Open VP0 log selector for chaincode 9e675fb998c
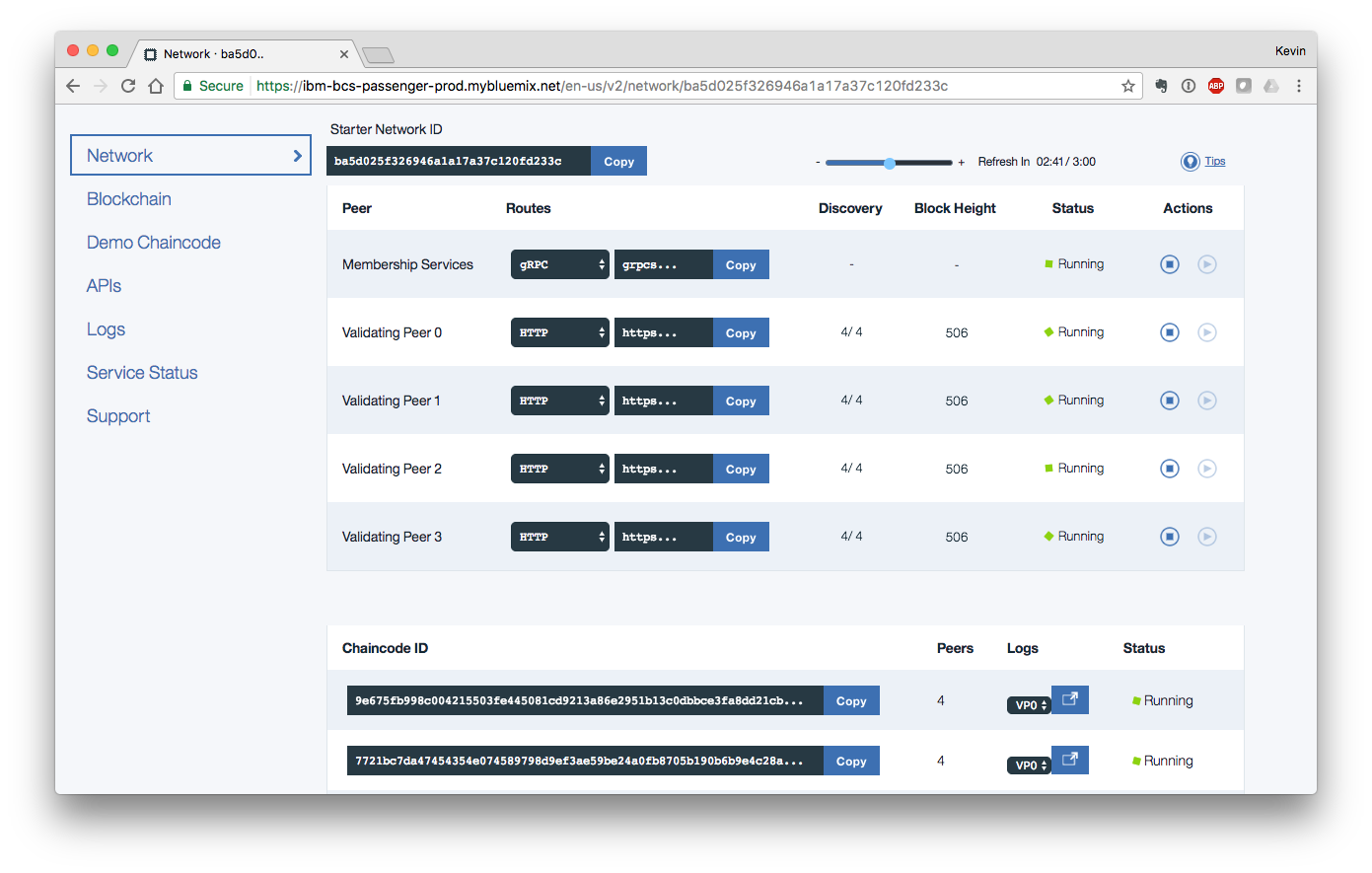This screenshot has width=1372, height=873. 1029,705
